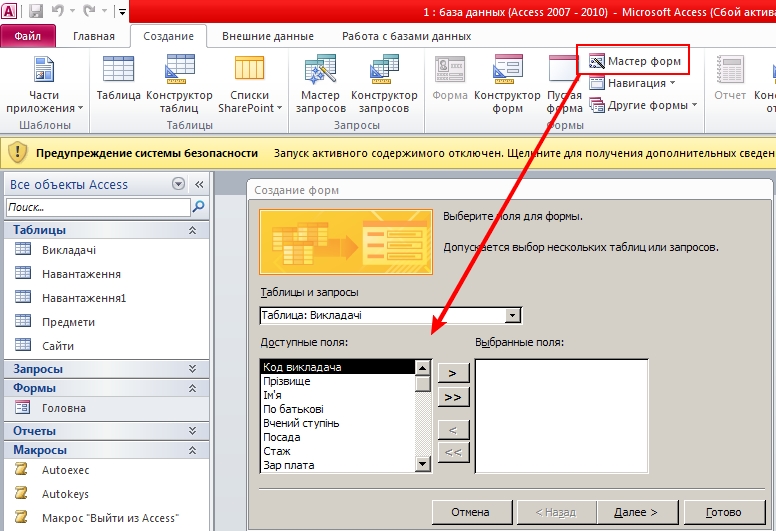The image size is (776, 531).
Task: Click the Redo icon in quick access toolbar
Action: click(x=90, y=11)
